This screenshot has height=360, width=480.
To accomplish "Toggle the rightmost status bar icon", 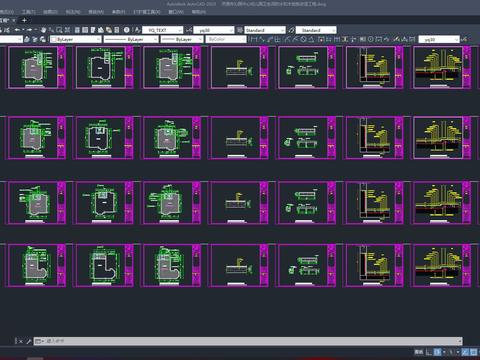I will tap(473, 352).
